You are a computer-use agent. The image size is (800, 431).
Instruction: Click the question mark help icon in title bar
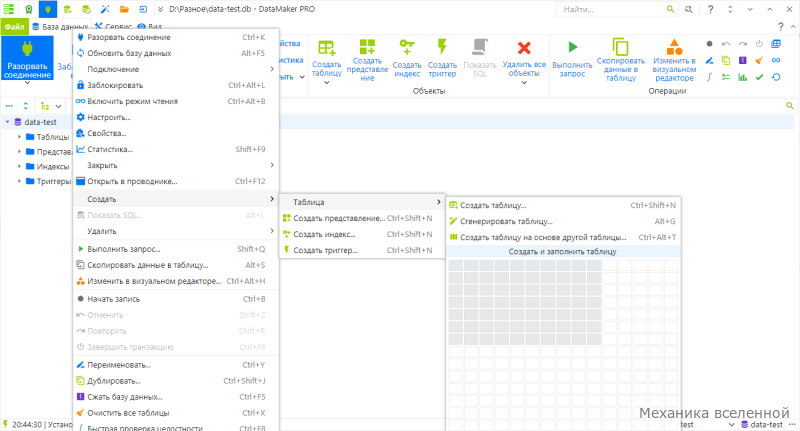pos(710,9)
